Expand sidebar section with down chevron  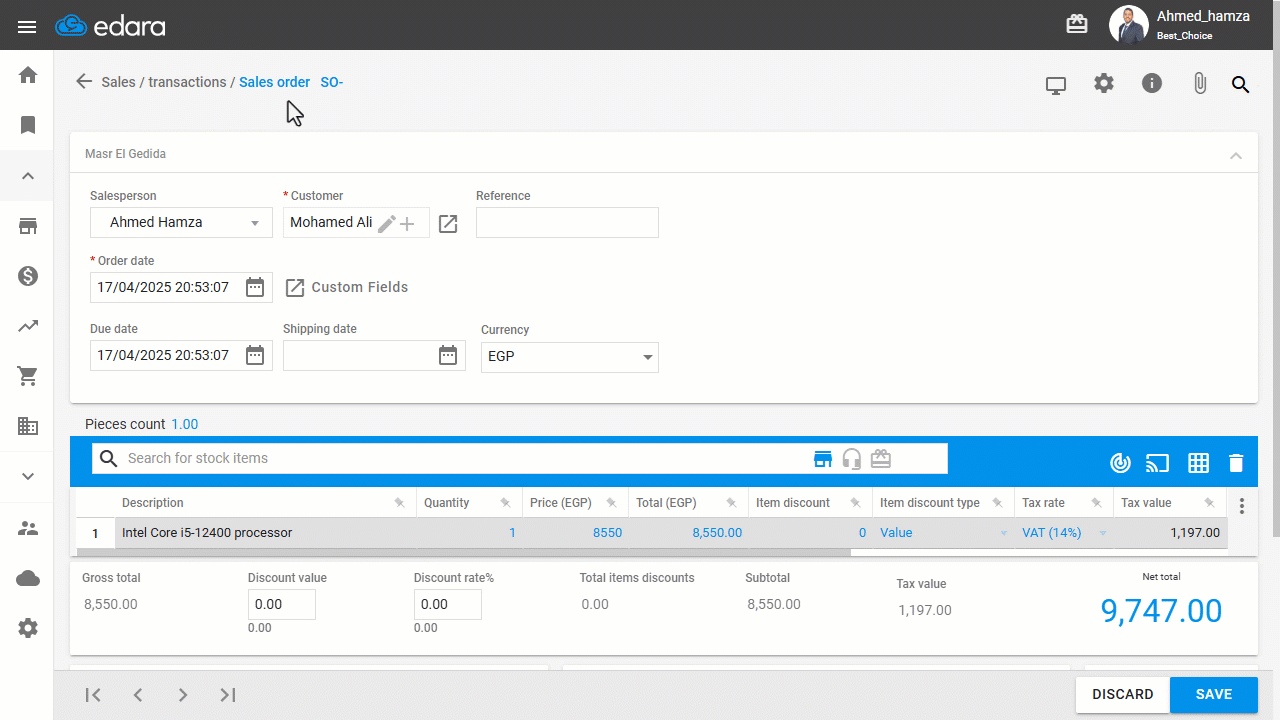[x=28, y=476]
